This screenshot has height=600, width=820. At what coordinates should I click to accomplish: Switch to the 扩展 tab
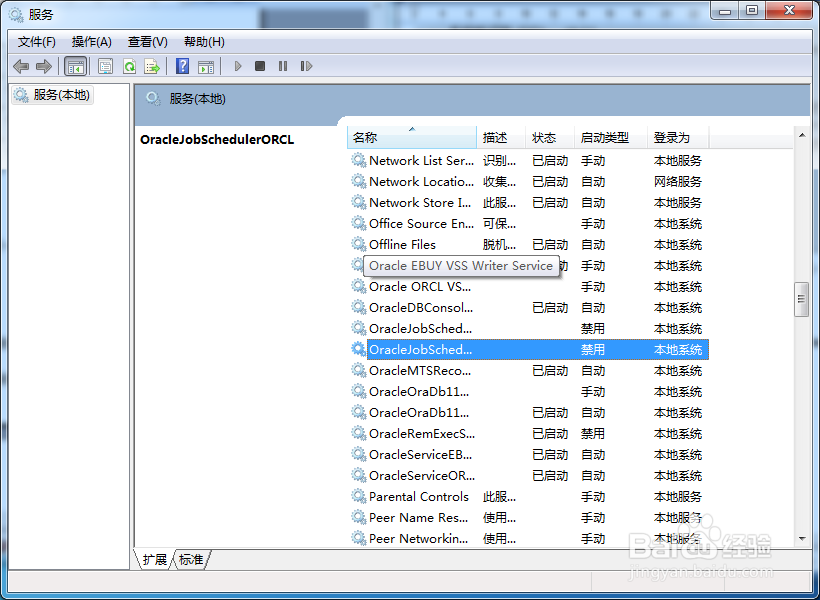154,559
